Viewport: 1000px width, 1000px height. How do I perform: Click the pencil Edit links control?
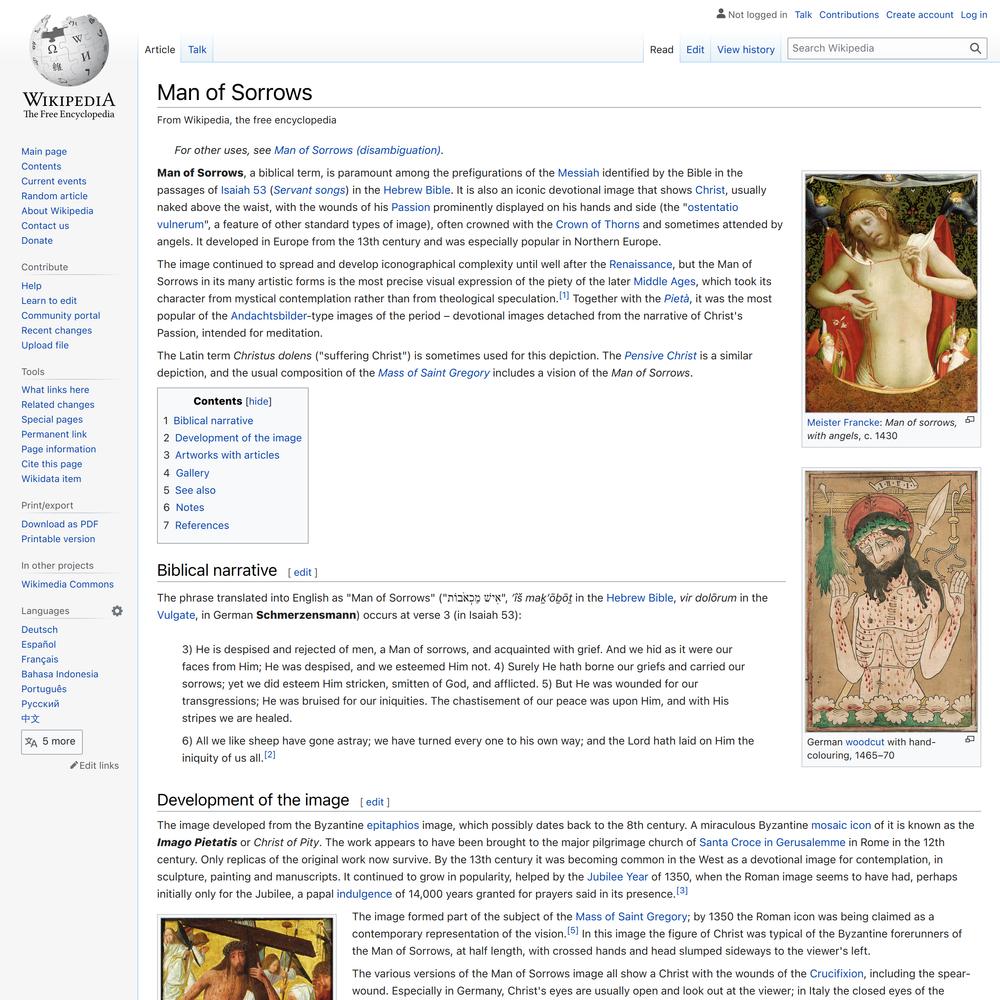click(94, 765)
